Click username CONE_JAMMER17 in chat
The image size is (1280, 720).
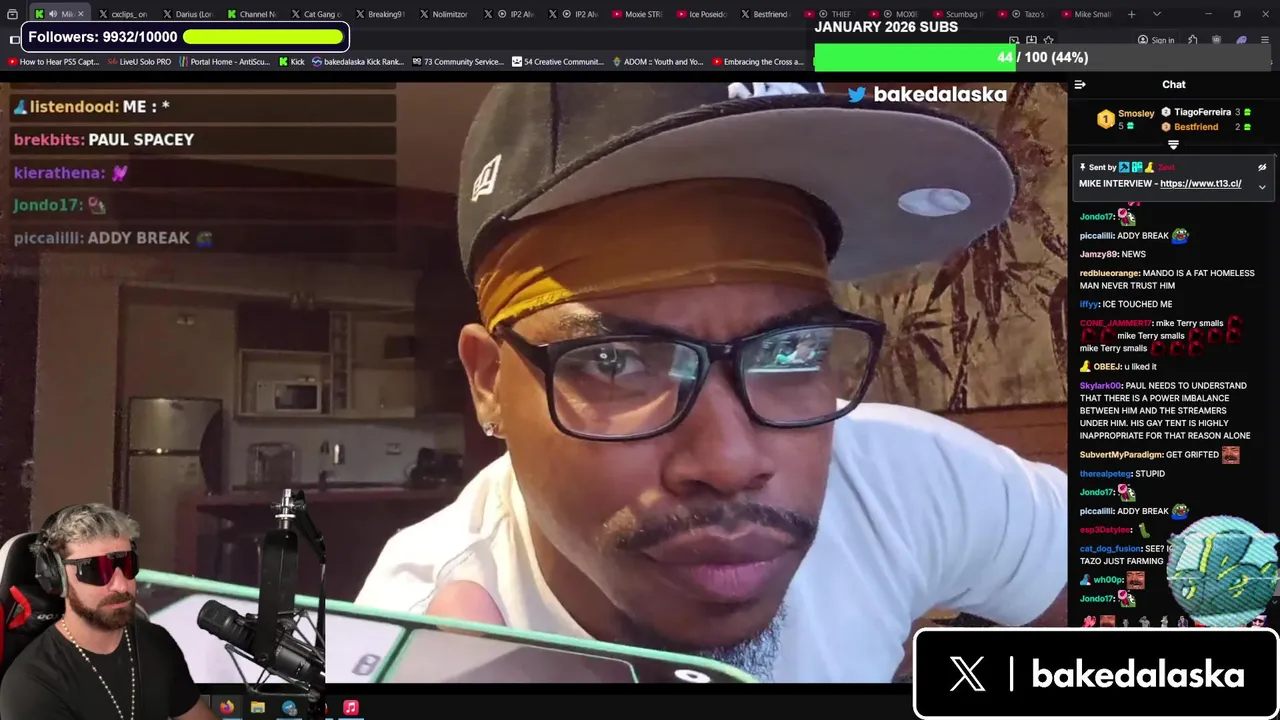point(1115,323)
